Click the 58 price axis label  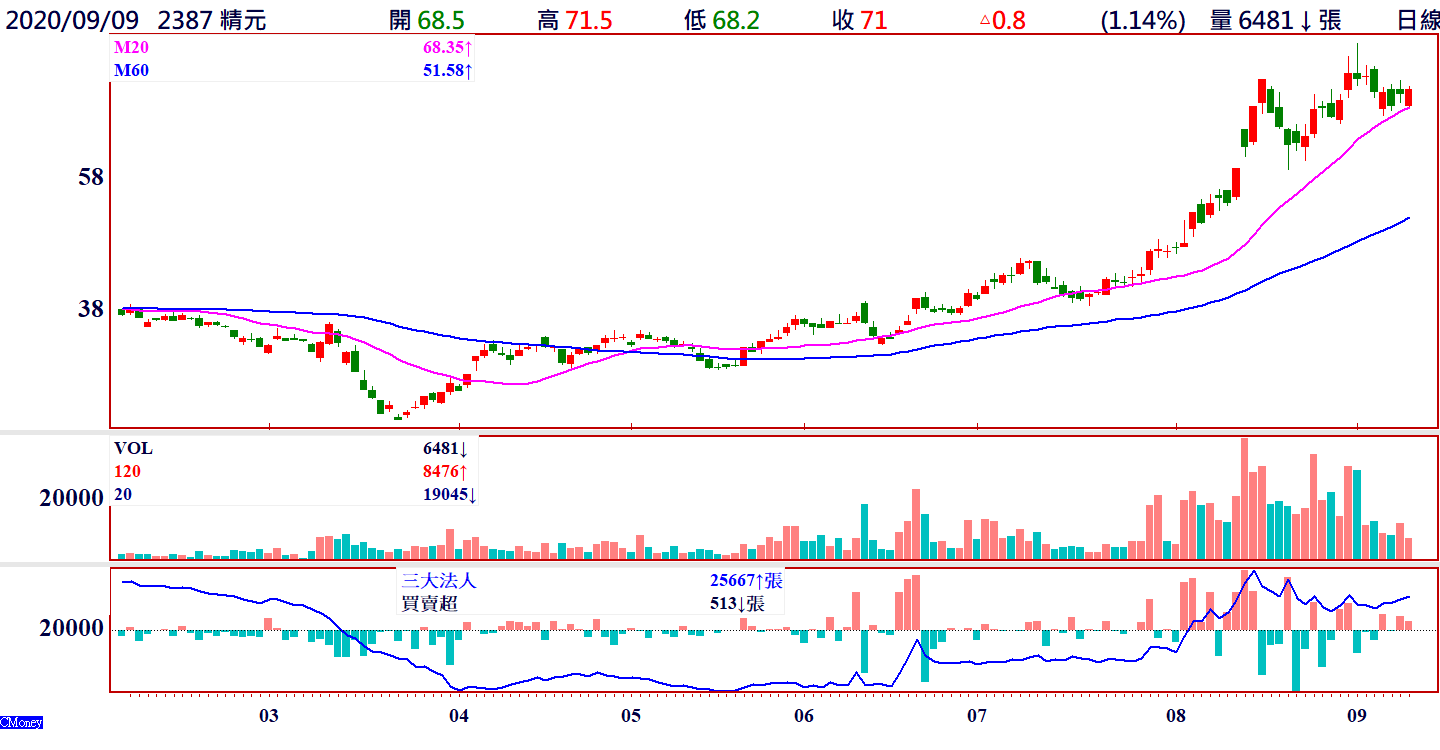(91, 178)
